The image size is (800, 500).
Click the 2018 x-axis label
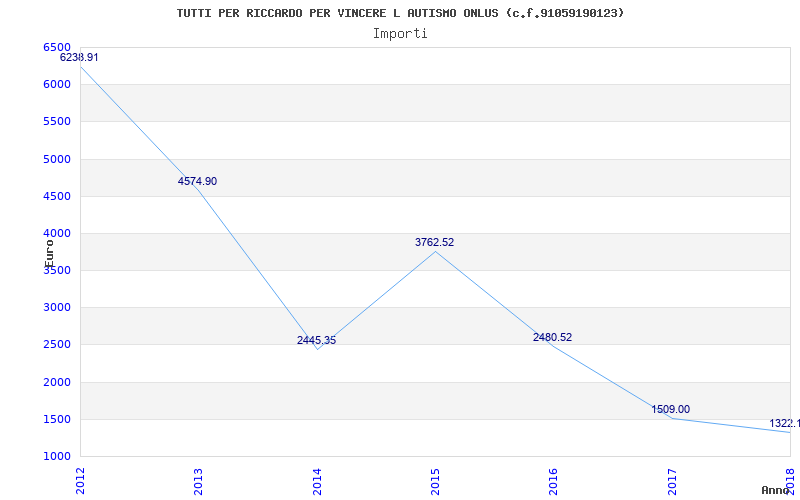pyautogui.click(x=790, y=482)
